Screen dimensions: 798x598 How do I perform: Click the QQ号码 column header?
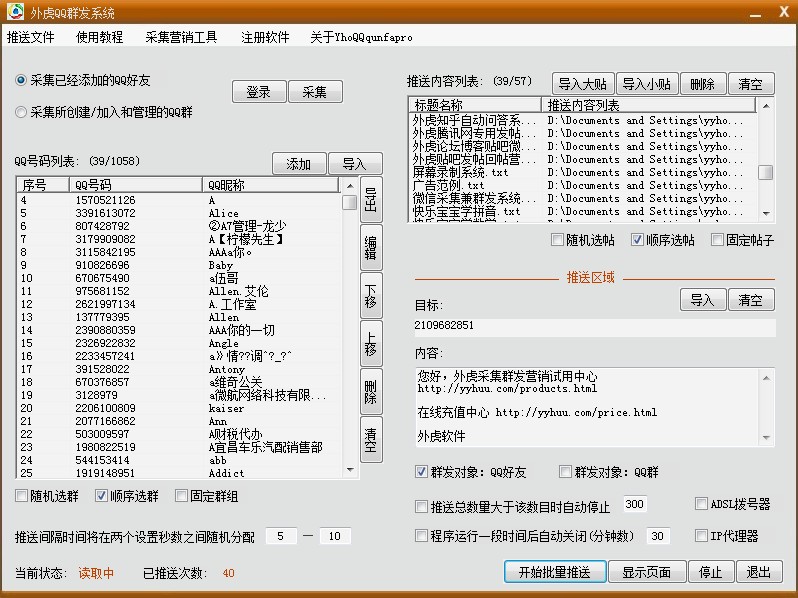pos(136,185)
